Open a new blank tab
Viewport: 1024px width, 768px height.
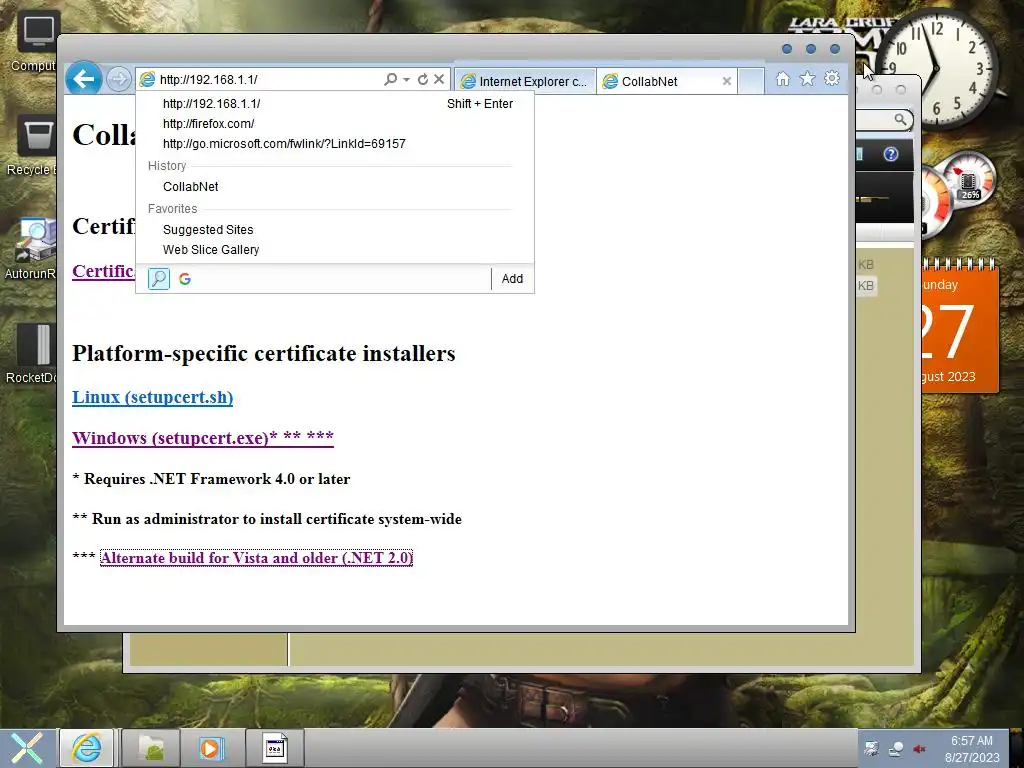point(751,81)
